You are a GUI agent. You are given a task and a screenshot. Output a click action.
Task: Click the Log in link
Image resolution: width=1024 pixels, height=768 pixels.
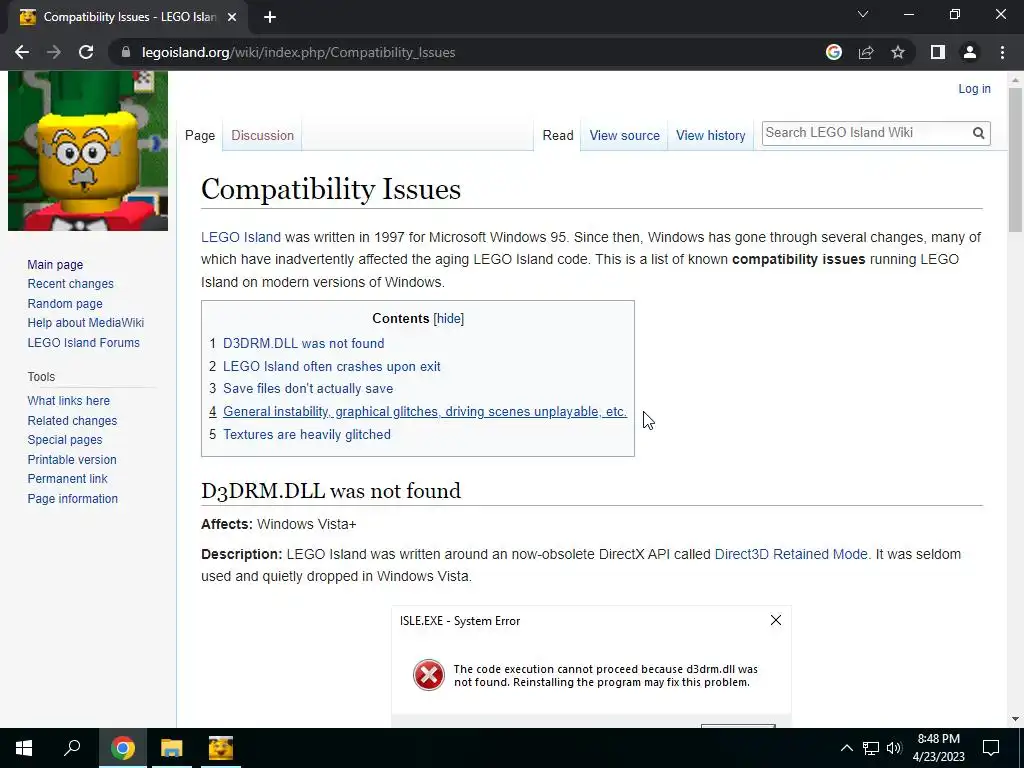[x=974, y=89]
